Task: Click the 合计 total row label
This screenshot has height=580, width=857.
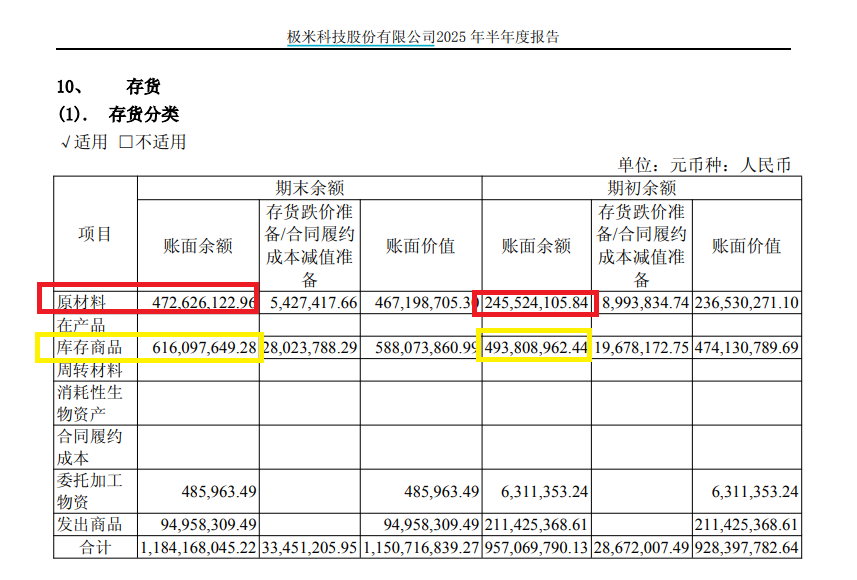Action: 95,547
